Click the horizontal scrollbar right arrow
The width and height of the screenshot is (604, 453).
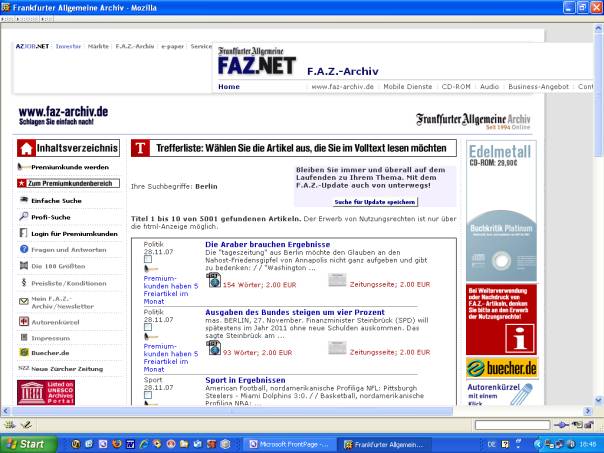pos(588,411)
